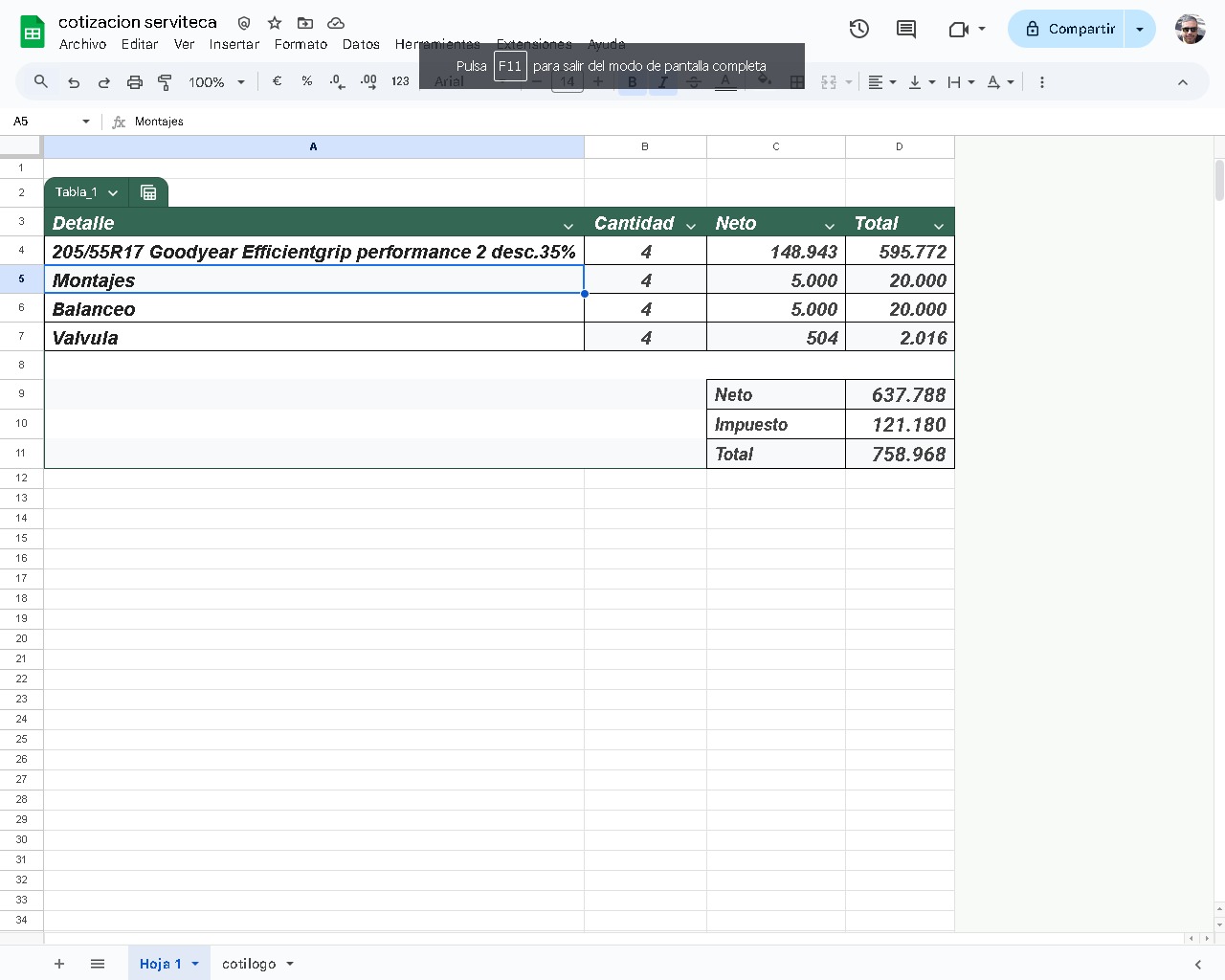
Task: Star the cotizacion serviteca document
Action: 275,23
